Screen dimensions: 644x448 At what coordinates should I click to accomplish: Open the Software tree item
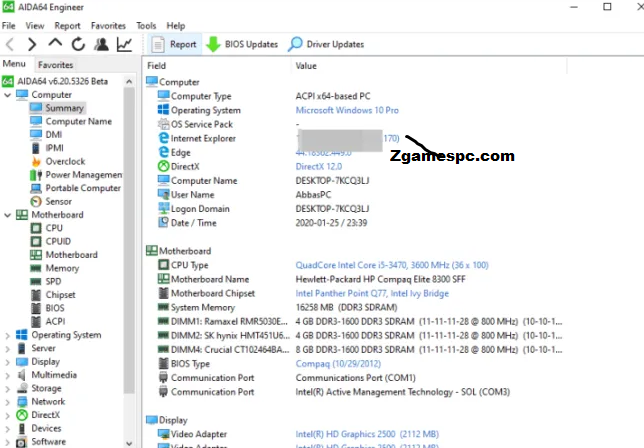click(41, 442)
